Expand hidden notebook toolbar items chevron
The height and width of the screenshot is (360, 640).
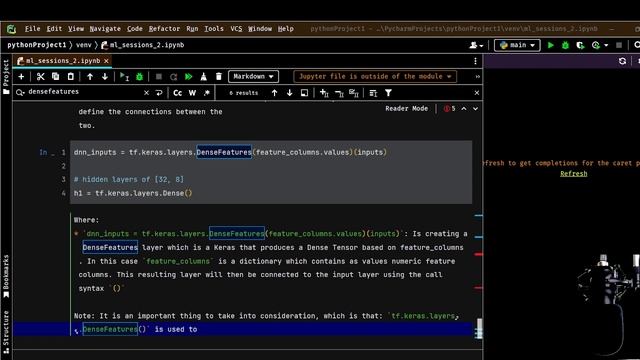(x=477, y=77)
